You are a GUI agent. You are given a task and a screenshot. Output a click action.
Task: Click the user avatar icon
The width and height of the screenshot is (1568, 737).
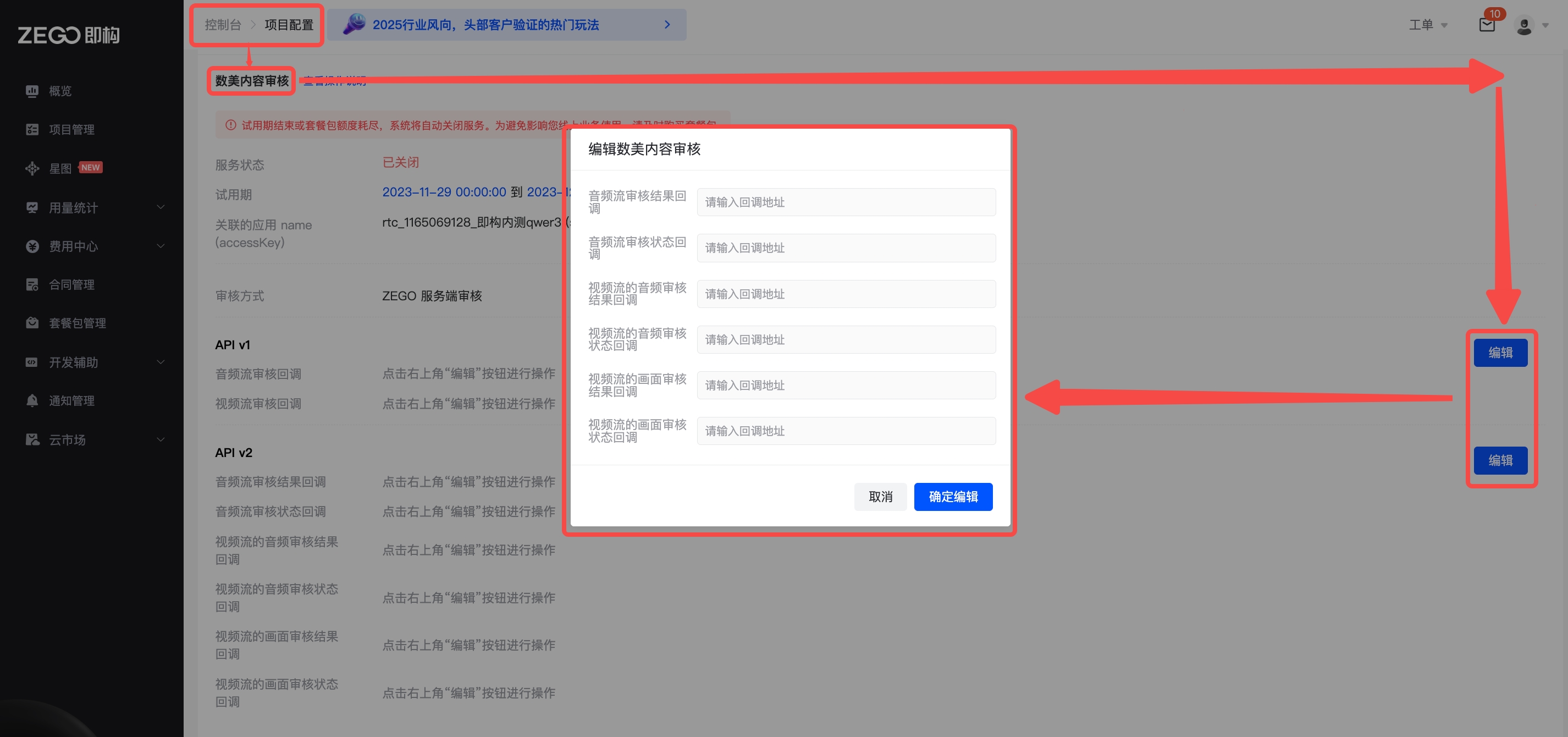click(x=1523, y=26)
